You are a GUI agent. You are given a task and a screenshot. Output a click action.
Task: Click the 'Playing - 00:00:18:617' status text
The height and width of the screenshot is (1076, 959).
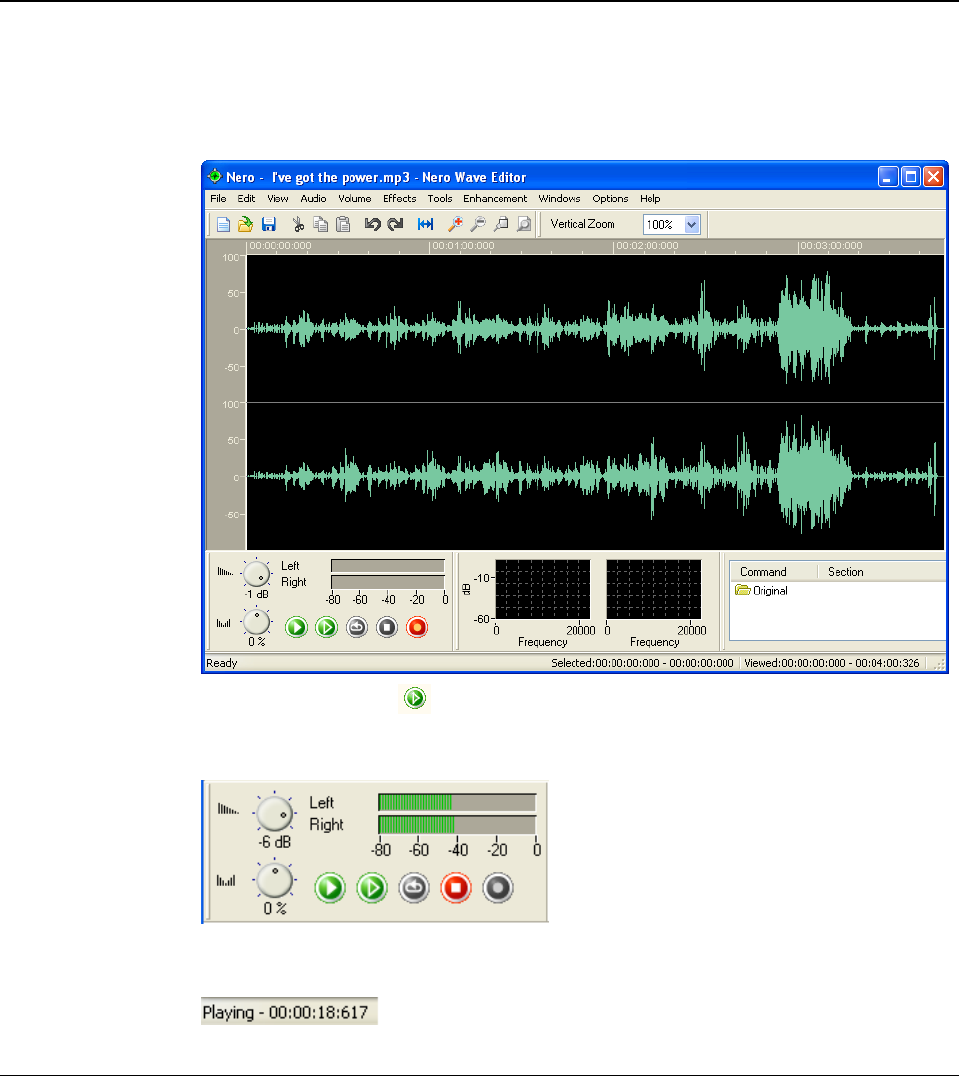(285, 1012)
